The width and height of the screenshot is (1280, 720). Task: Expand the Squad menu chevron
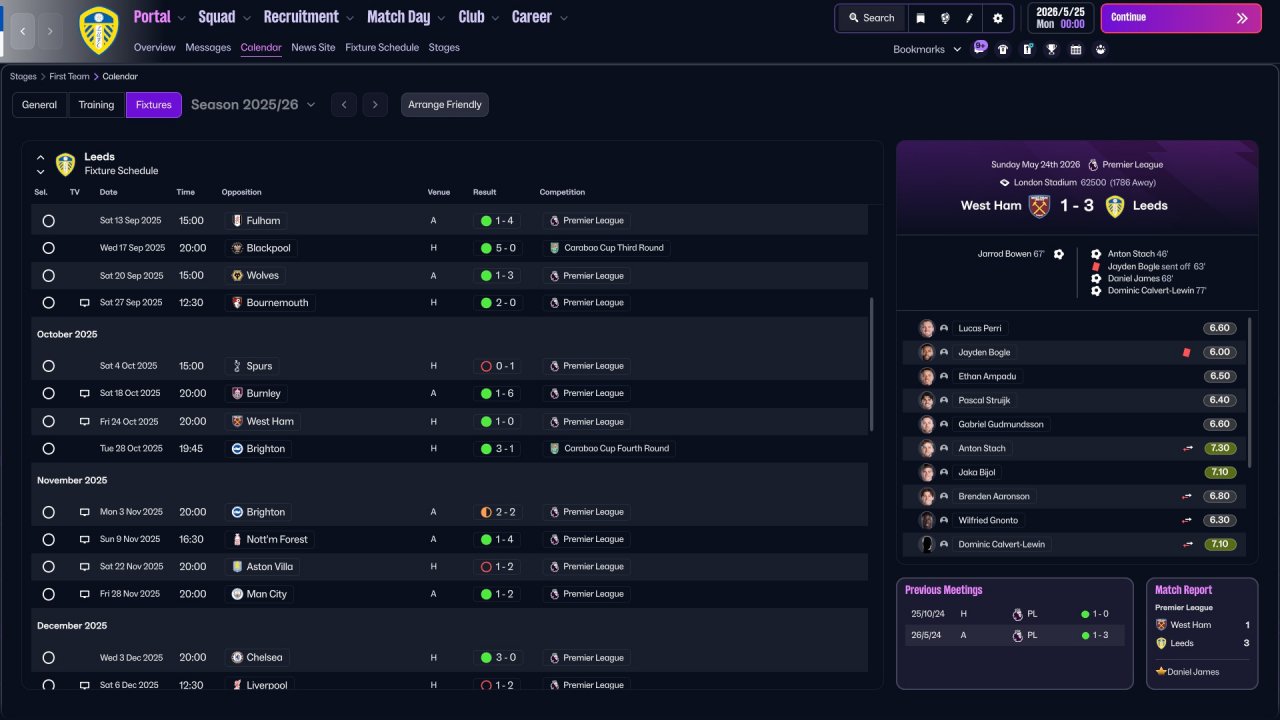point(247,18)
